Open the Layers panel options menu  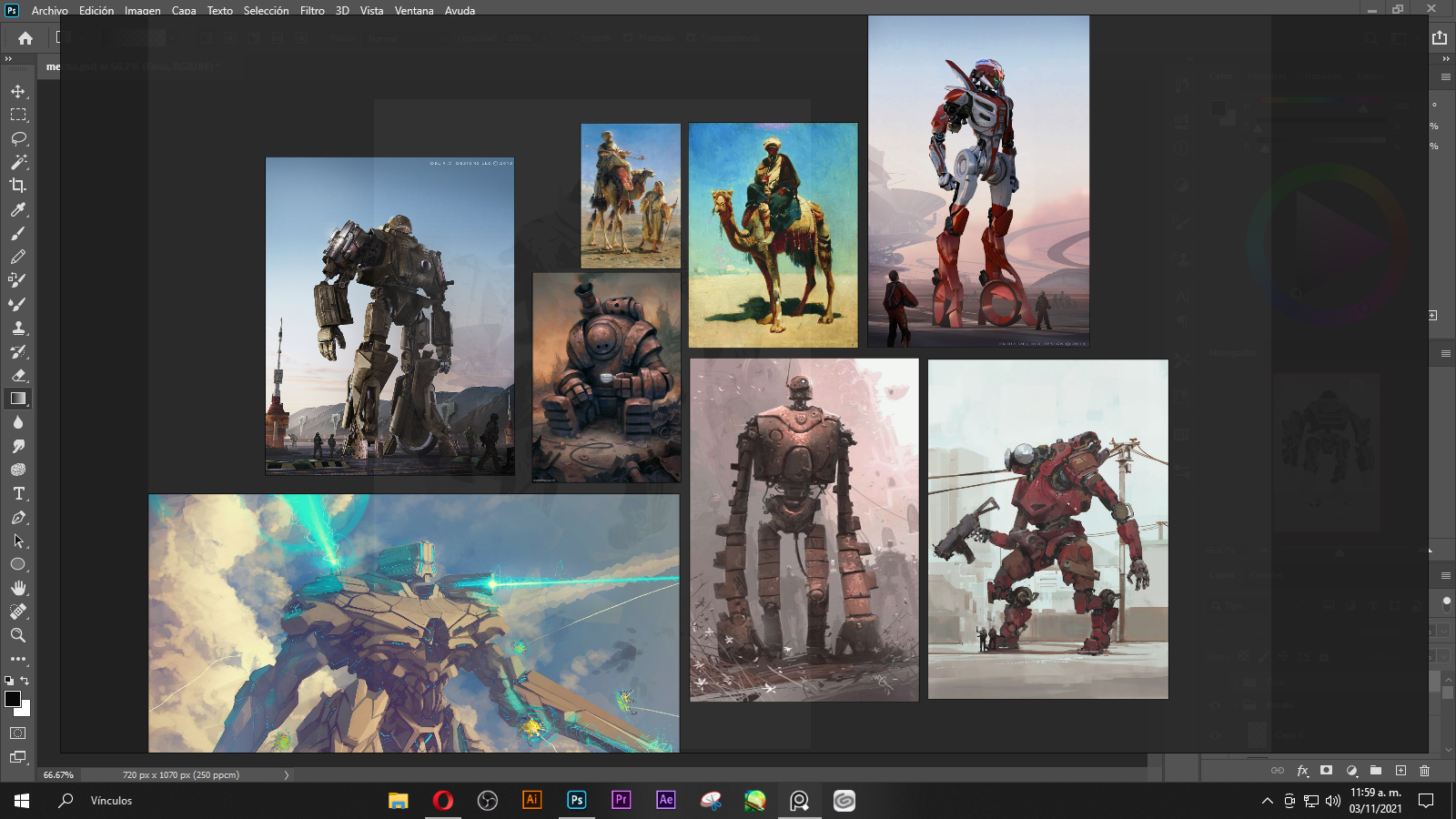[x=1446, y=576]
